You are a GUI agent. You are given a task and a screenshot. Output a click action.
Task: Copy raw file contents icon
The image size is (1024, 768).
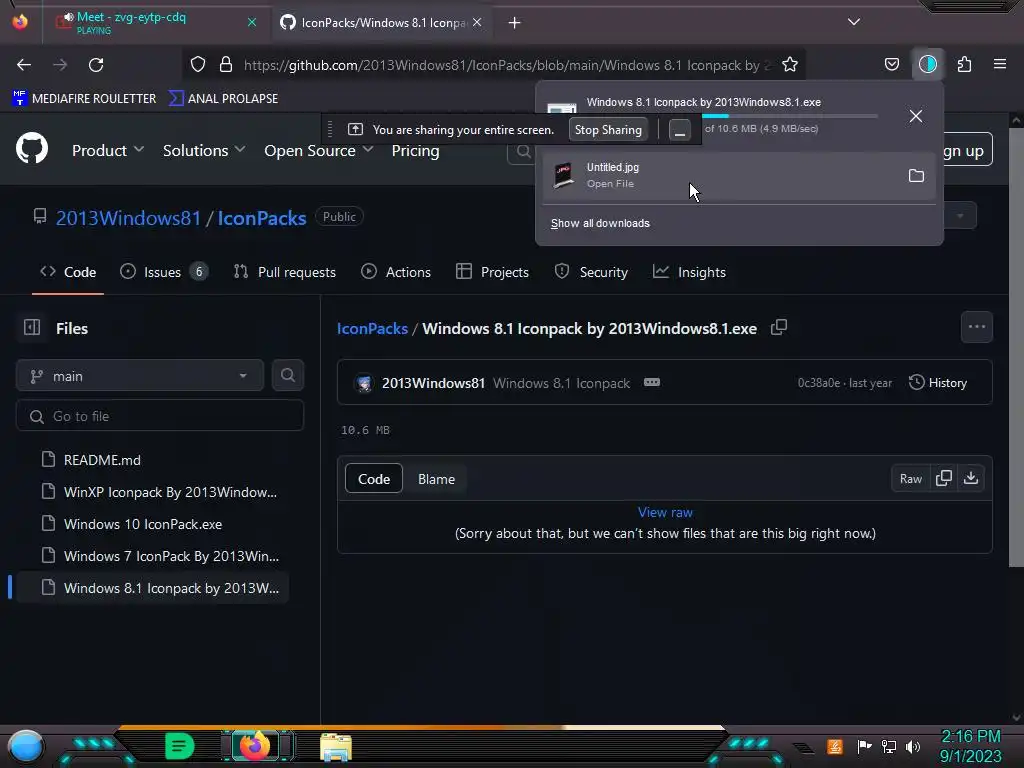[944, 478]
